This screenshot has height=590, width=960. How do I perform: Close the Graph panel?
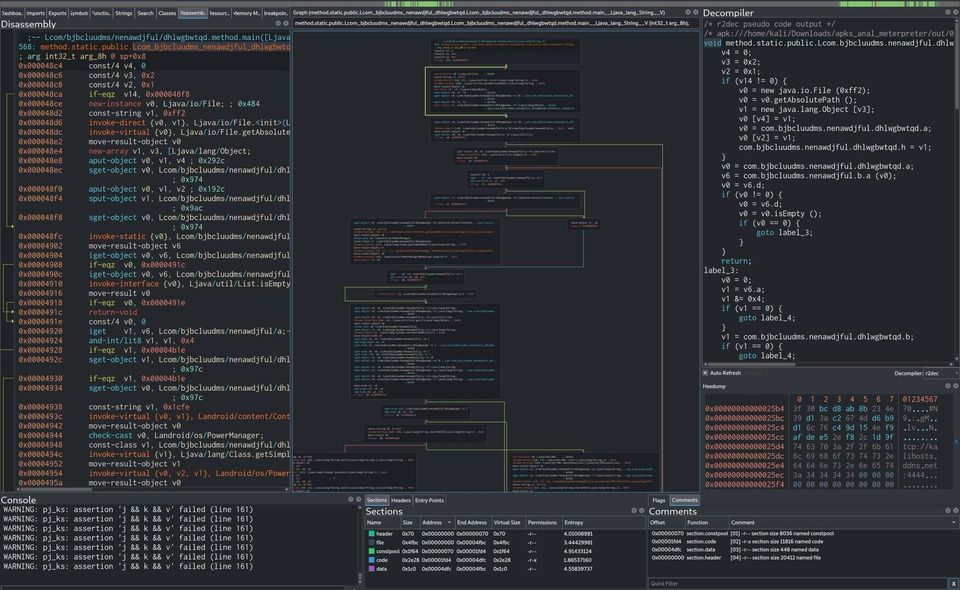point(696,12)
